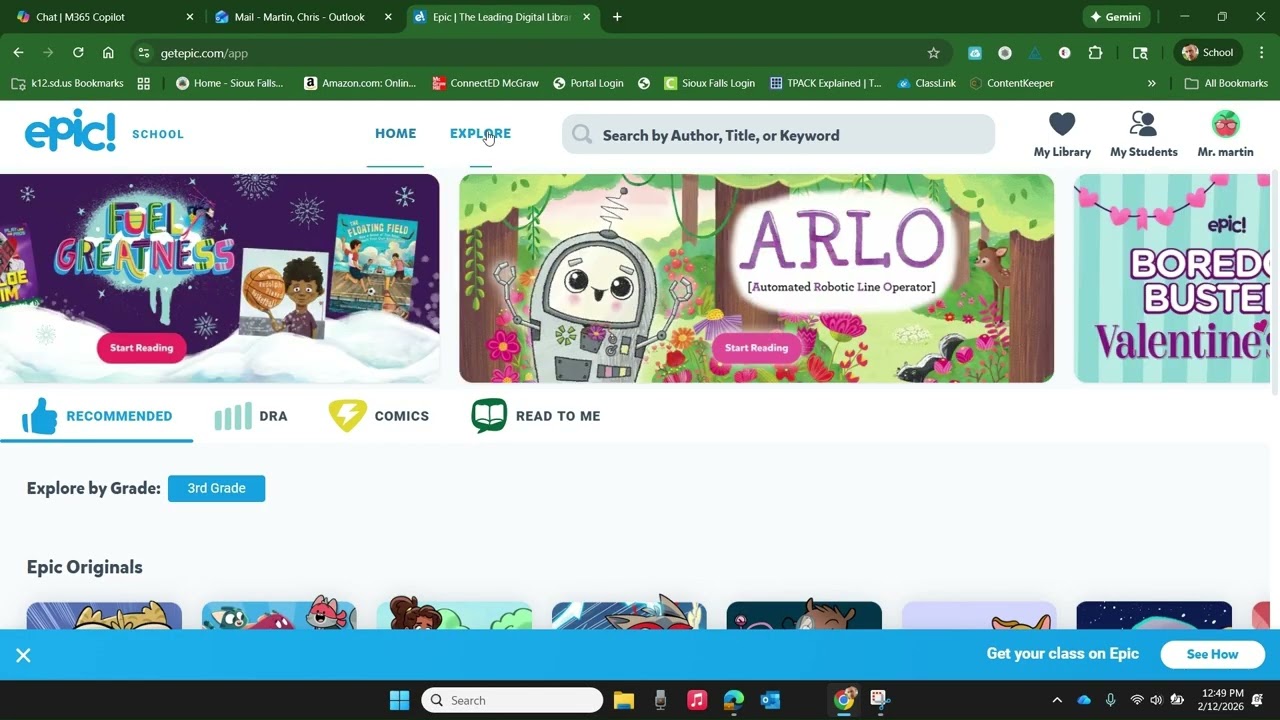1280x720 pixels.
Task: Close the Epic browser tab
Action: coord(587,17)
